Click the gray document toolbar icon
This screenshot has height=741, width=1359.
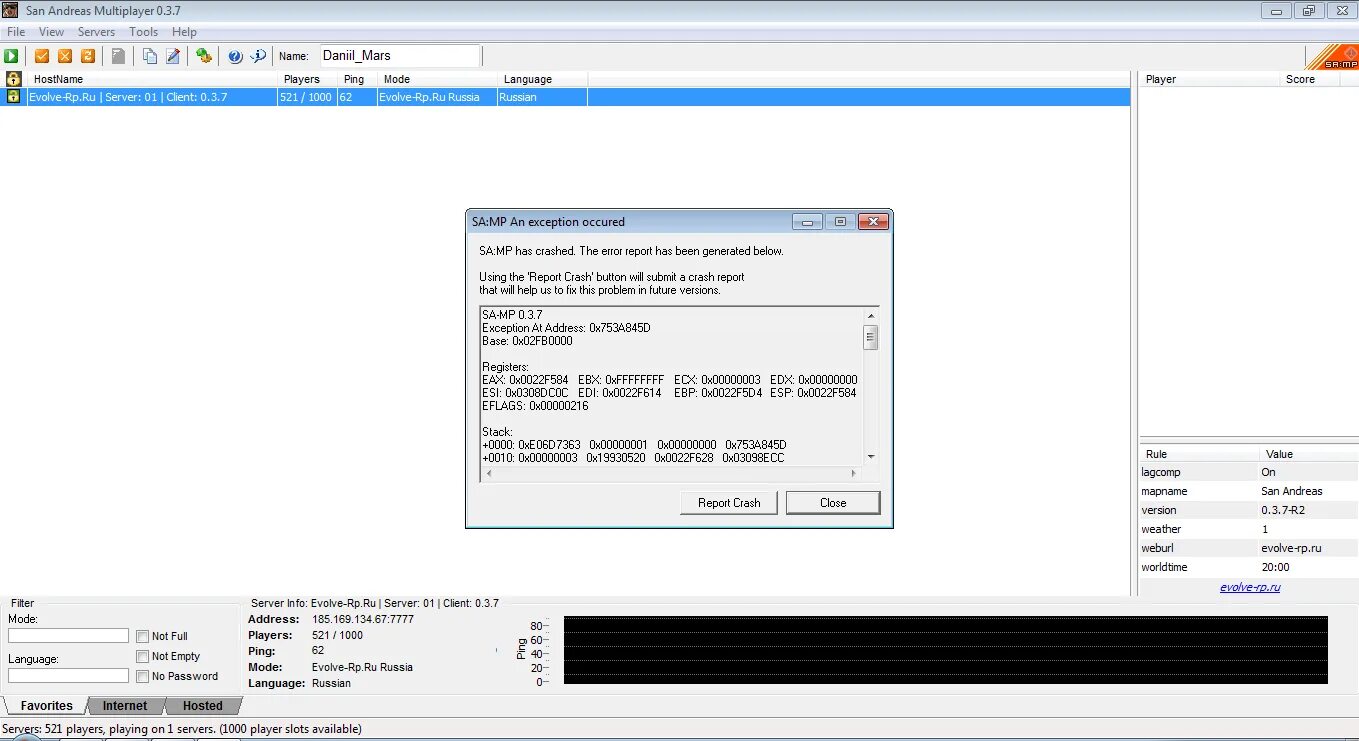(118, 56)
